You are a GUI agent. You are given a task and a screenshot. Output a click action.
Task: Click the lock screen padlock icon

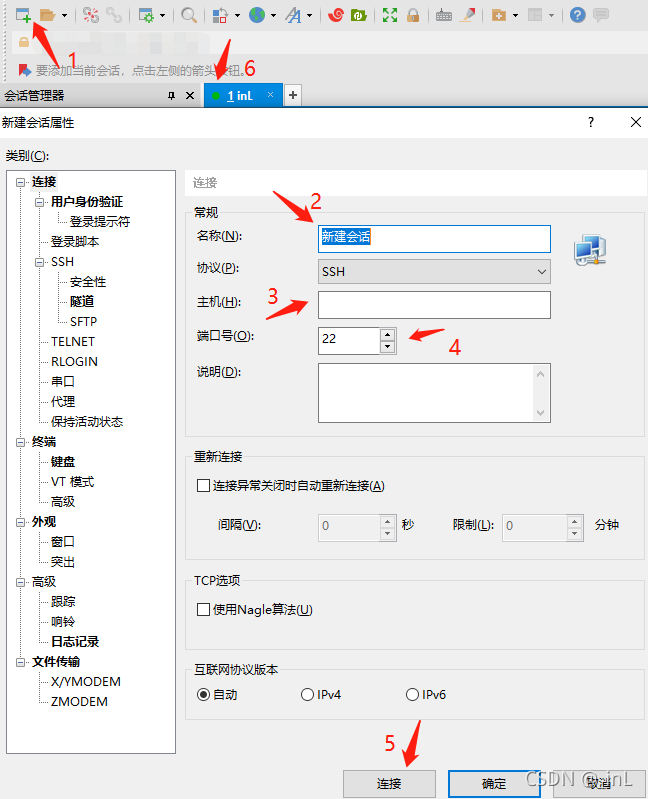pos(413,15)
